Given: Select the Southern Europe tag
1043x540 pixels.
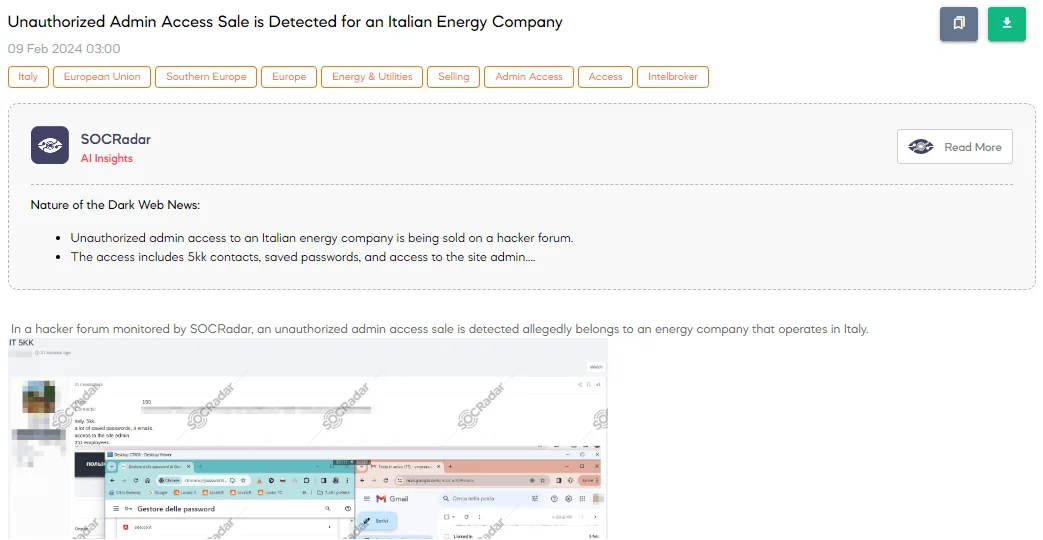Looking at the screenshot, I should coord(206,76).
